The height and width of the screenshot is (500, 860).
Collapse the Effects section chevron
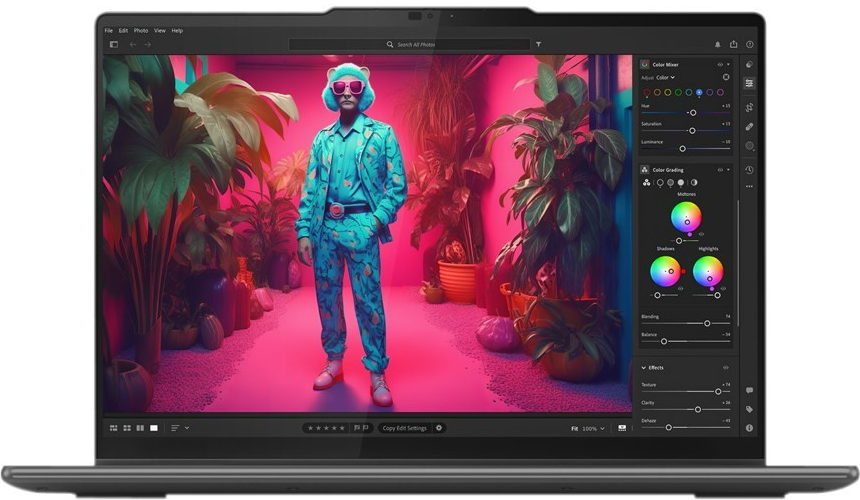pos(644,367)
